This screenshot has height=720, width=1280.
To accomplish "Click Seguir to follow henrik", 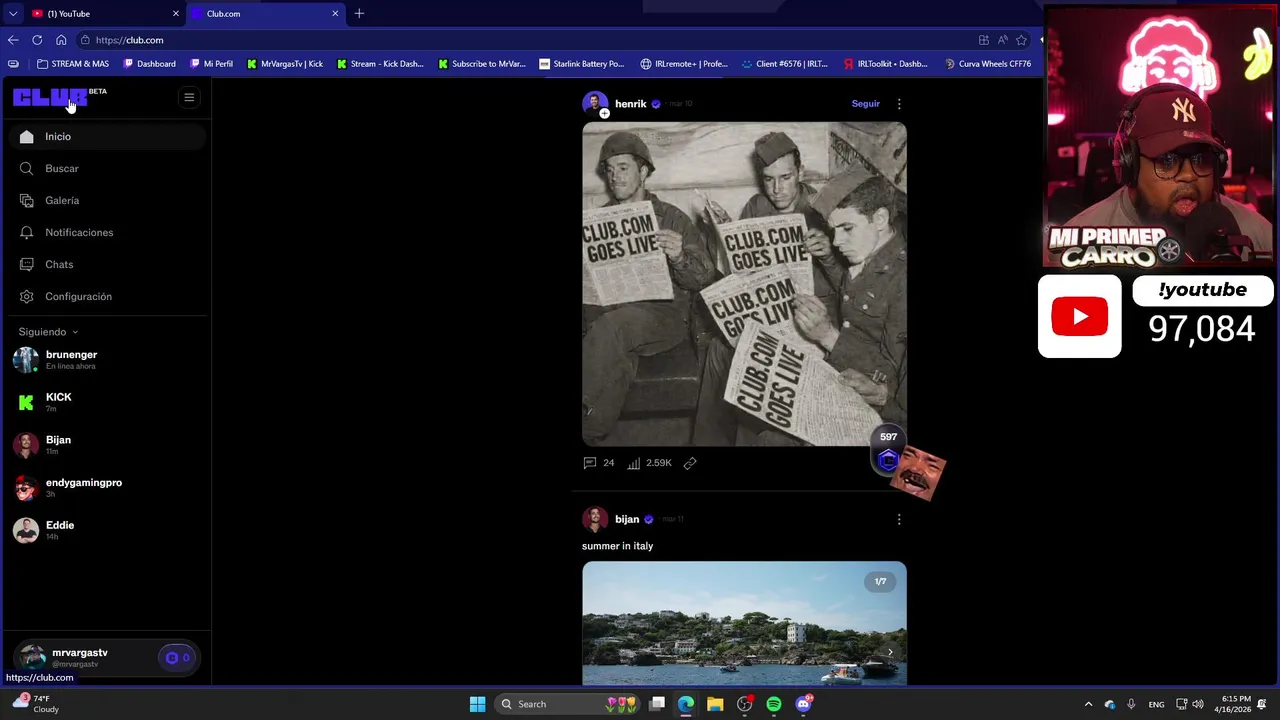I will pos(865,103).
